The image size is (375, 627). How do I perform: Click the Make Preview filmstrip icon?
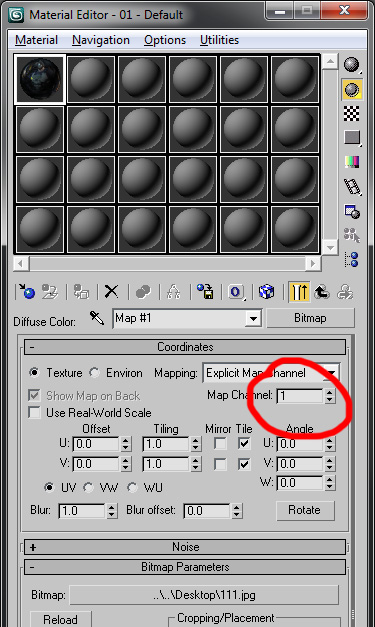[x=352, y=186]
